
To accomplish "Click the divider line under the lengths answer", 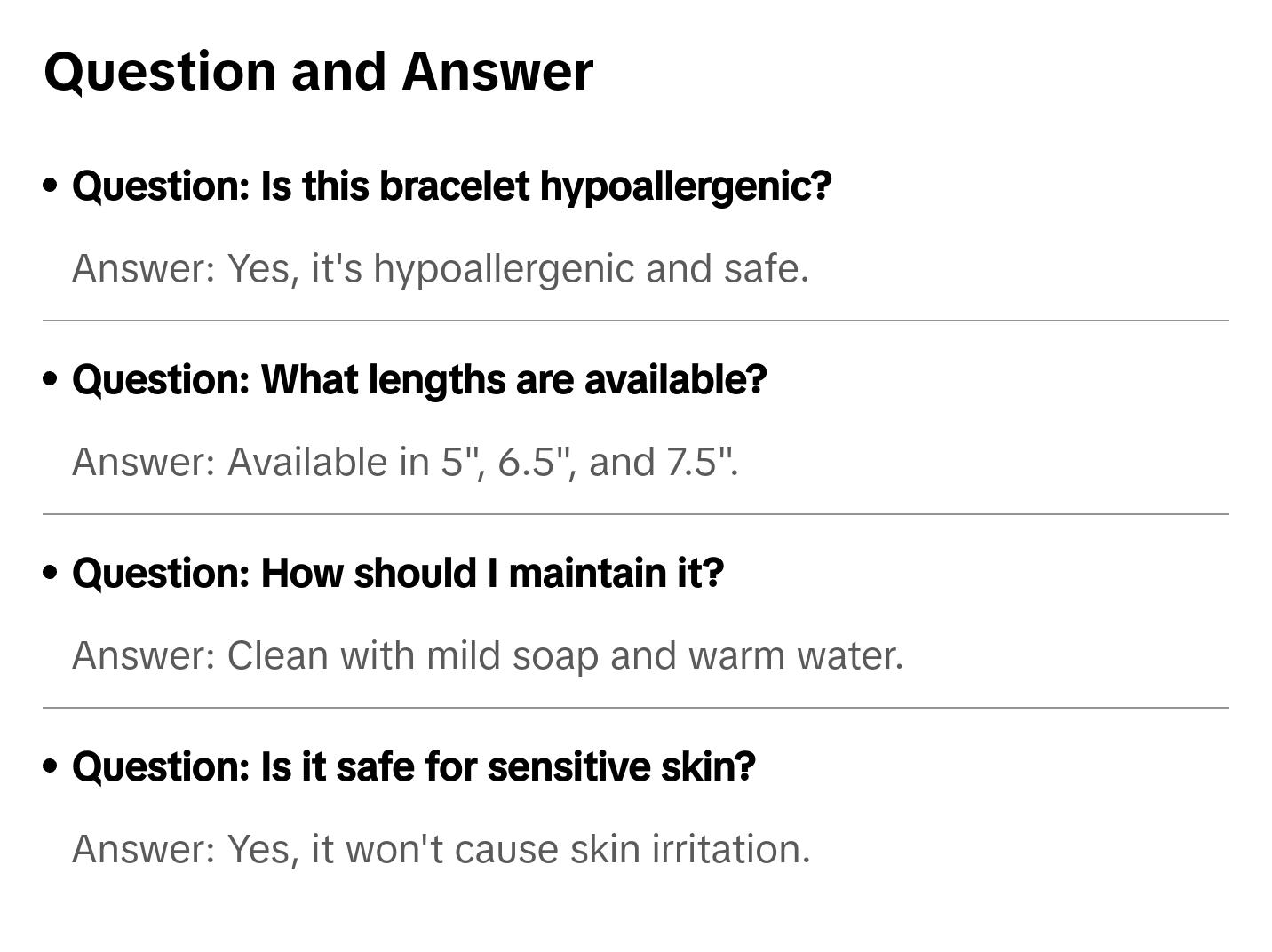I will 635,514.
